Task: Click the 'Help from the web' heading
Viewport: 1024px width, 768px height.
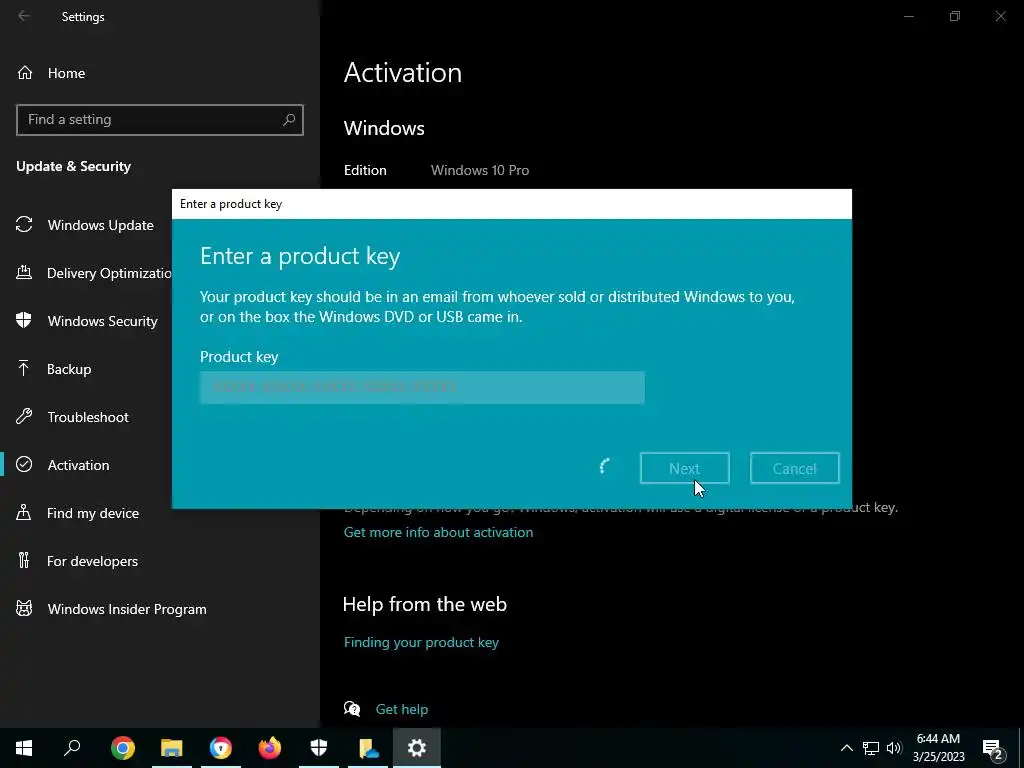Action: (424, 604)
